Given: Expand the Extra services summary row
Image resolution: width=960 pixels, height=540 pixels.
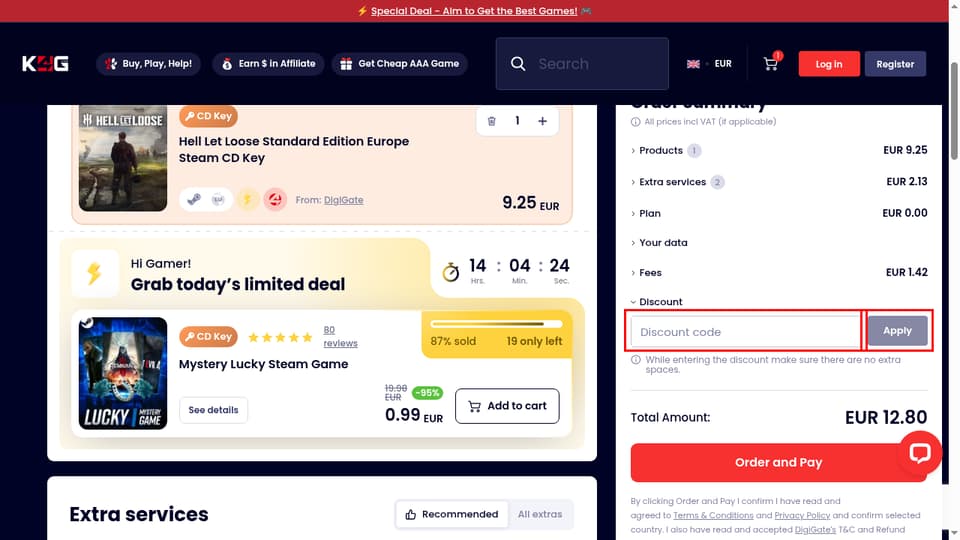Looking at the screenshot, I should click(x=779, y=182).
